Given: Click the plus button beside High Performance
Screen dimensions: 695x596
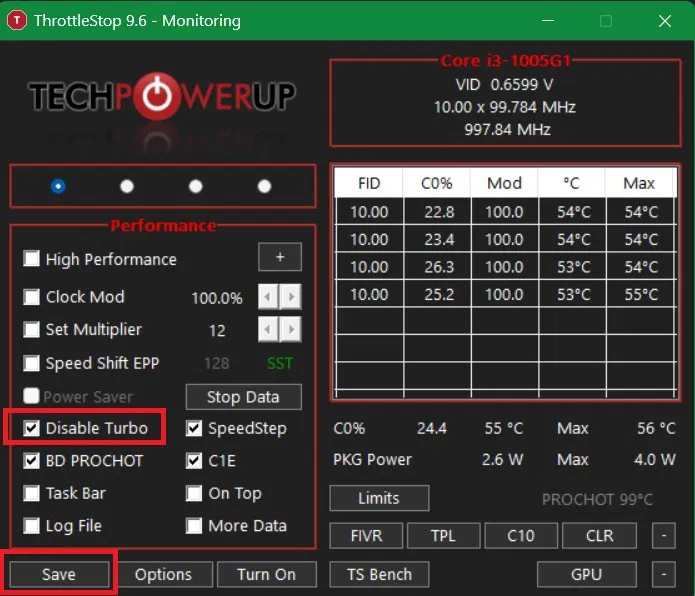Looking at the screenshot, I should pos(280,258).
